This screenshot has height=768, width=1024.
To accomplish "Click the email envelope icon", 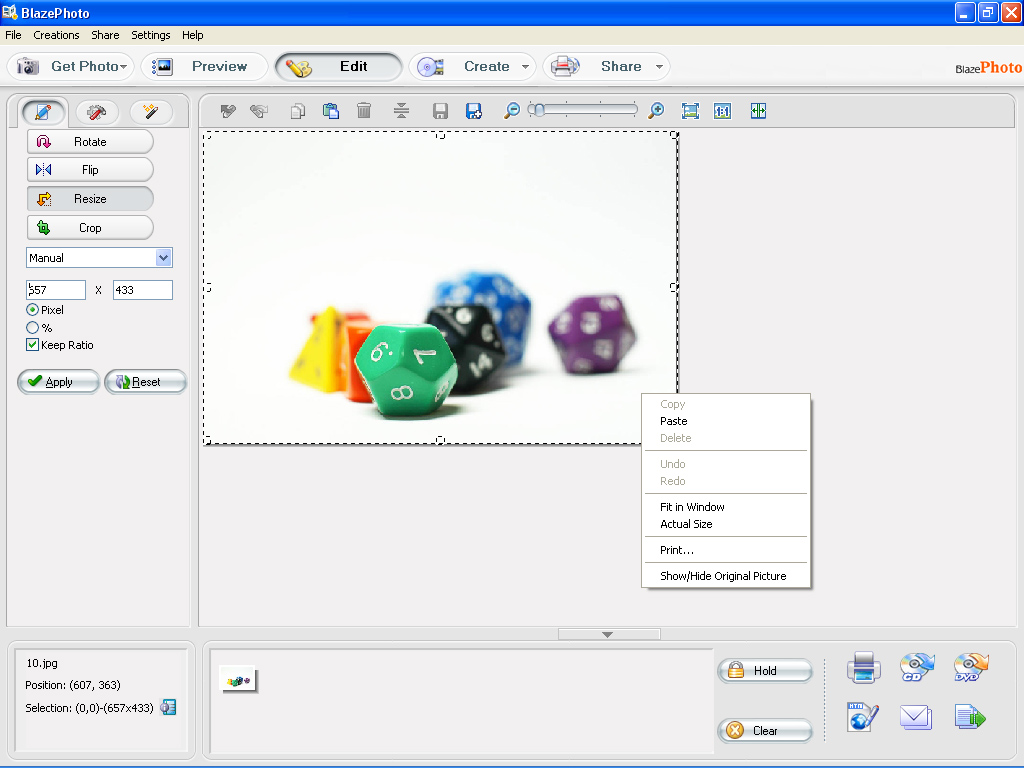I will (x=915, y=717).
